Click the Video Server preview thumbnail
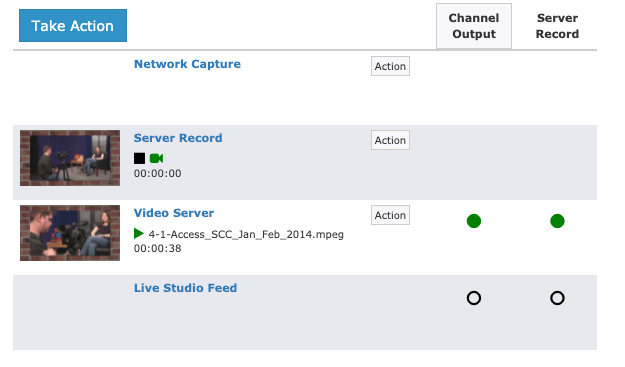 pyautogui.click(x=70, y=233)
